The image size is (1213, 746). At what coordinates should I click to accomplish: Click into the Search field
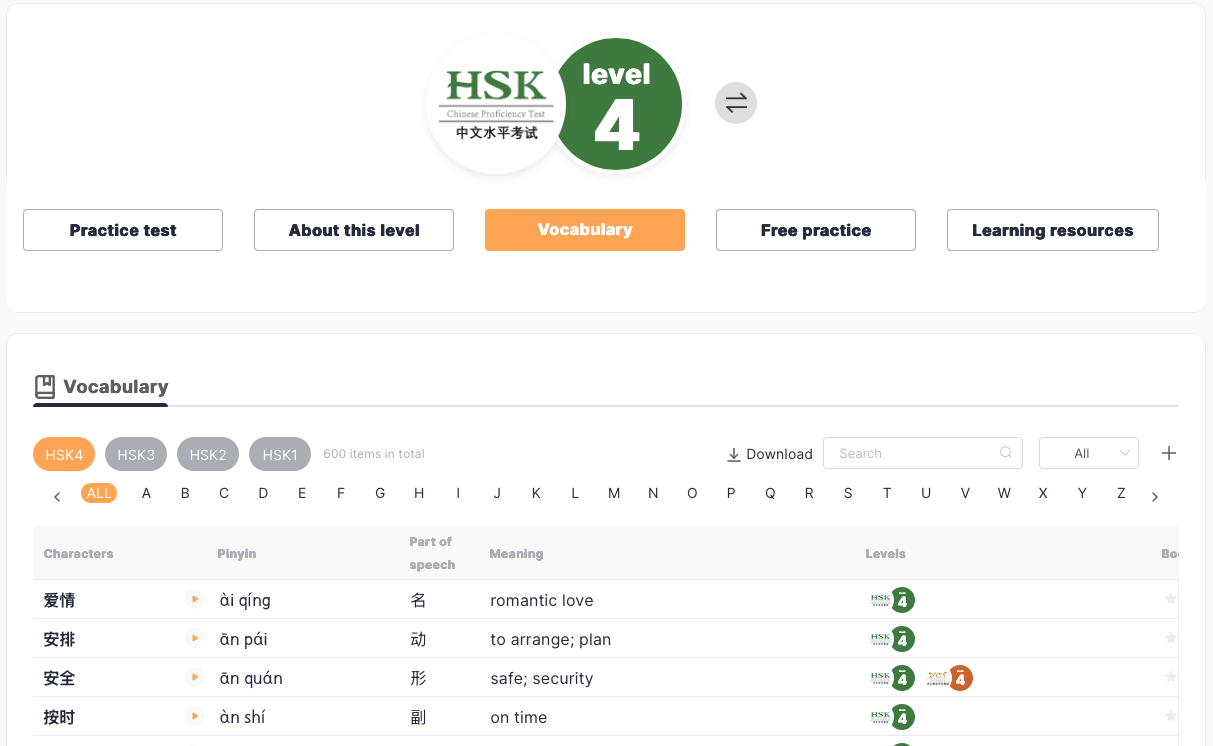coord(922,453)
